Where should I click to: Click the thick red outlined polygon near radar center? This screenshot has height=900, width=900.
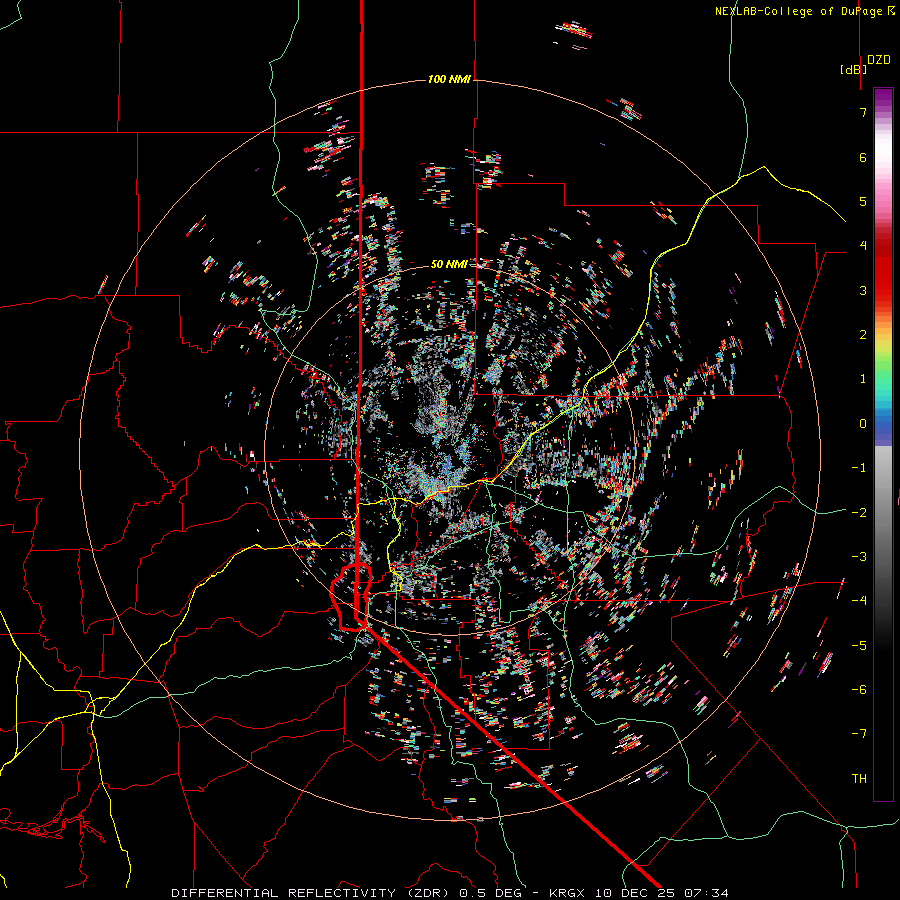(x=351, y=597)
